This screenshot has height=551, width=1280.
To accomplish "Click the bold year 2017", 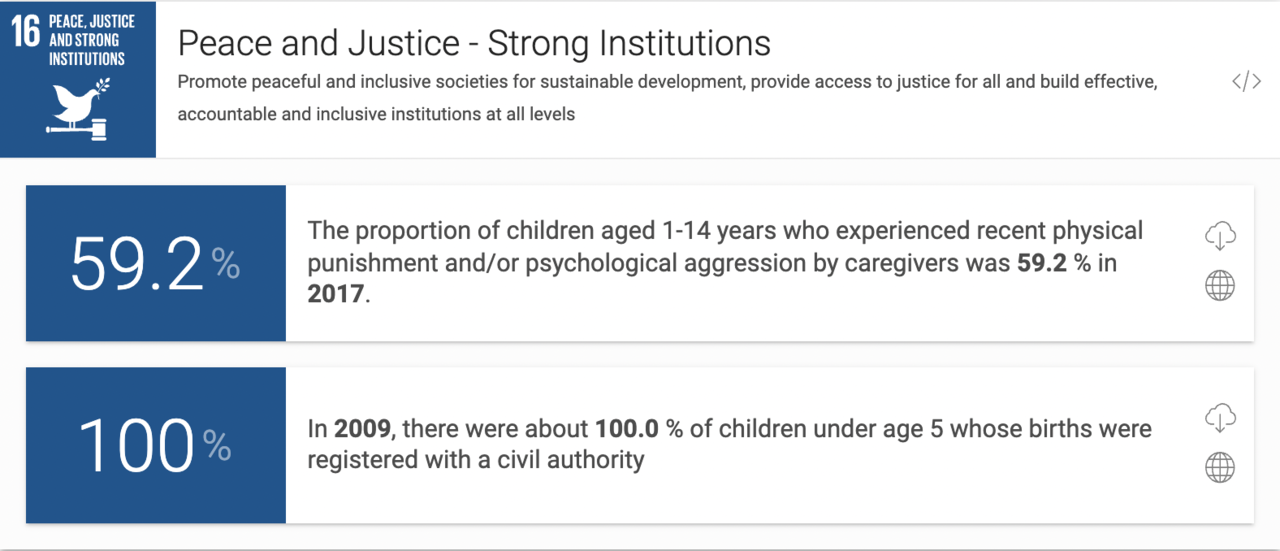I will [335, 295].
